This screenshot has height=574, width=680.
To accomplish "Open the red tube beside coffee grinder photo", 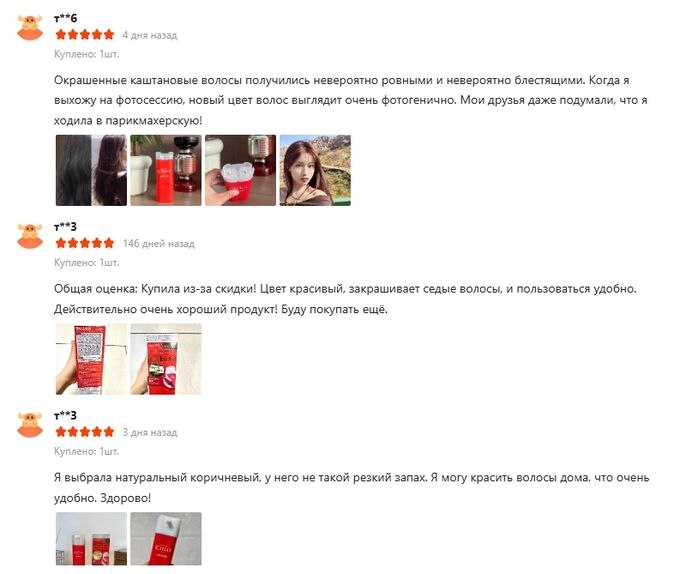I will point(166,170).
